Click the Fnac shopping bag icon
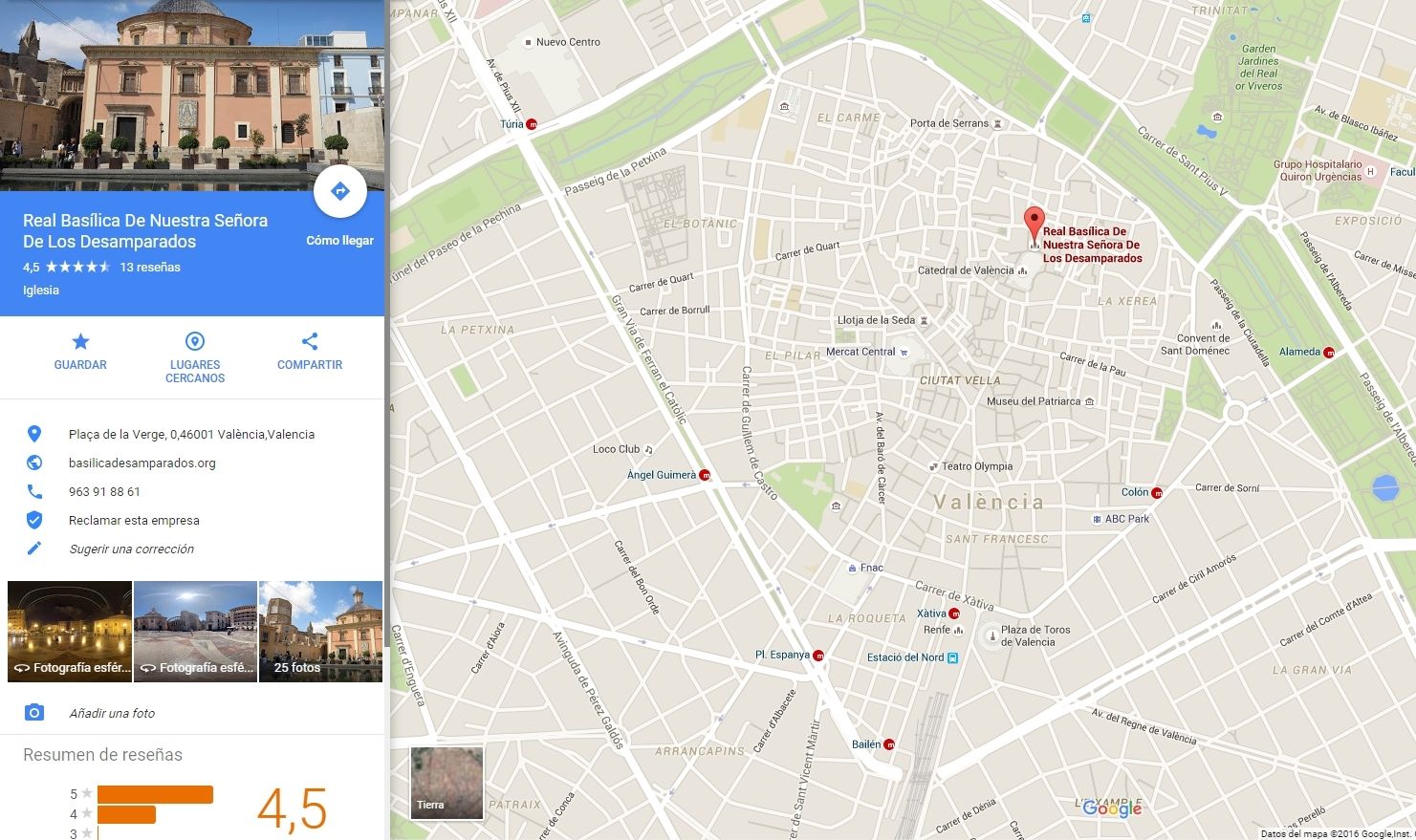 [x=852, y=568]
